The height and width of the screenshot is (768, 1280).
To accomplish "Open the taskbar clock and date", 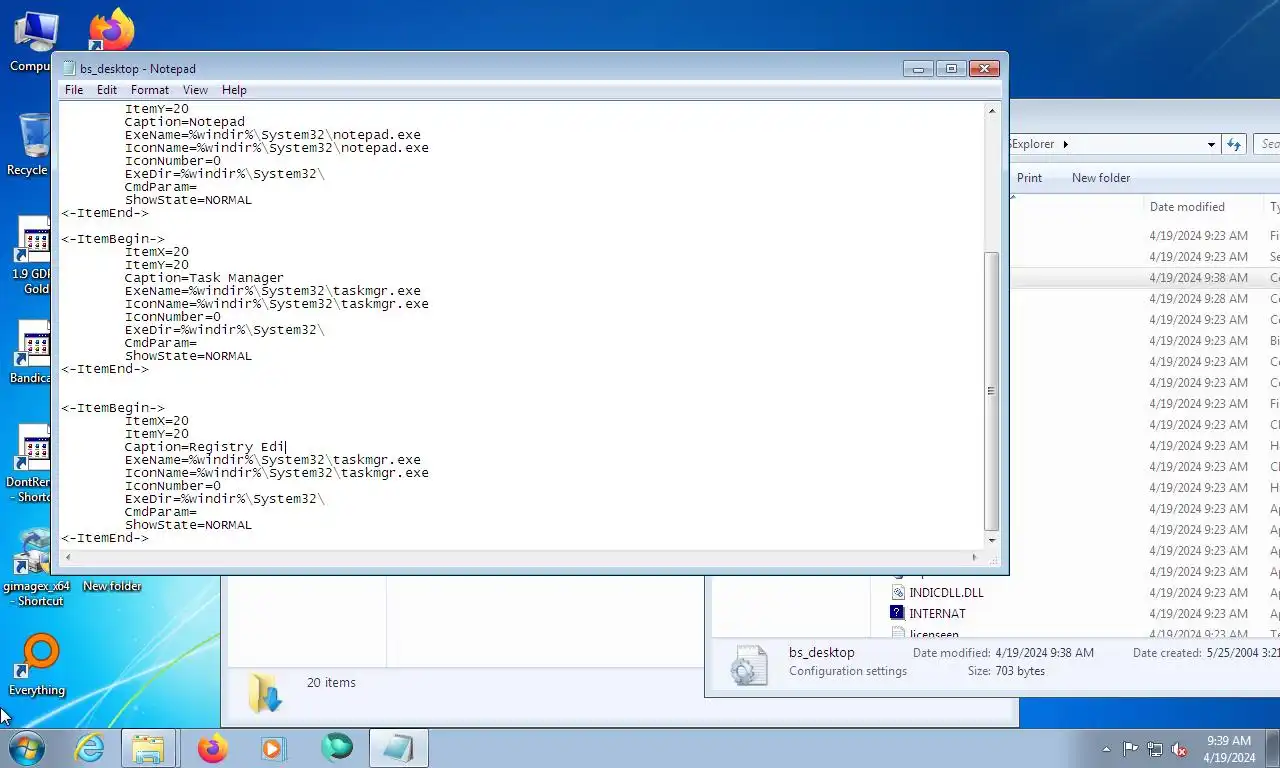I will click(x=1229, y=749).
